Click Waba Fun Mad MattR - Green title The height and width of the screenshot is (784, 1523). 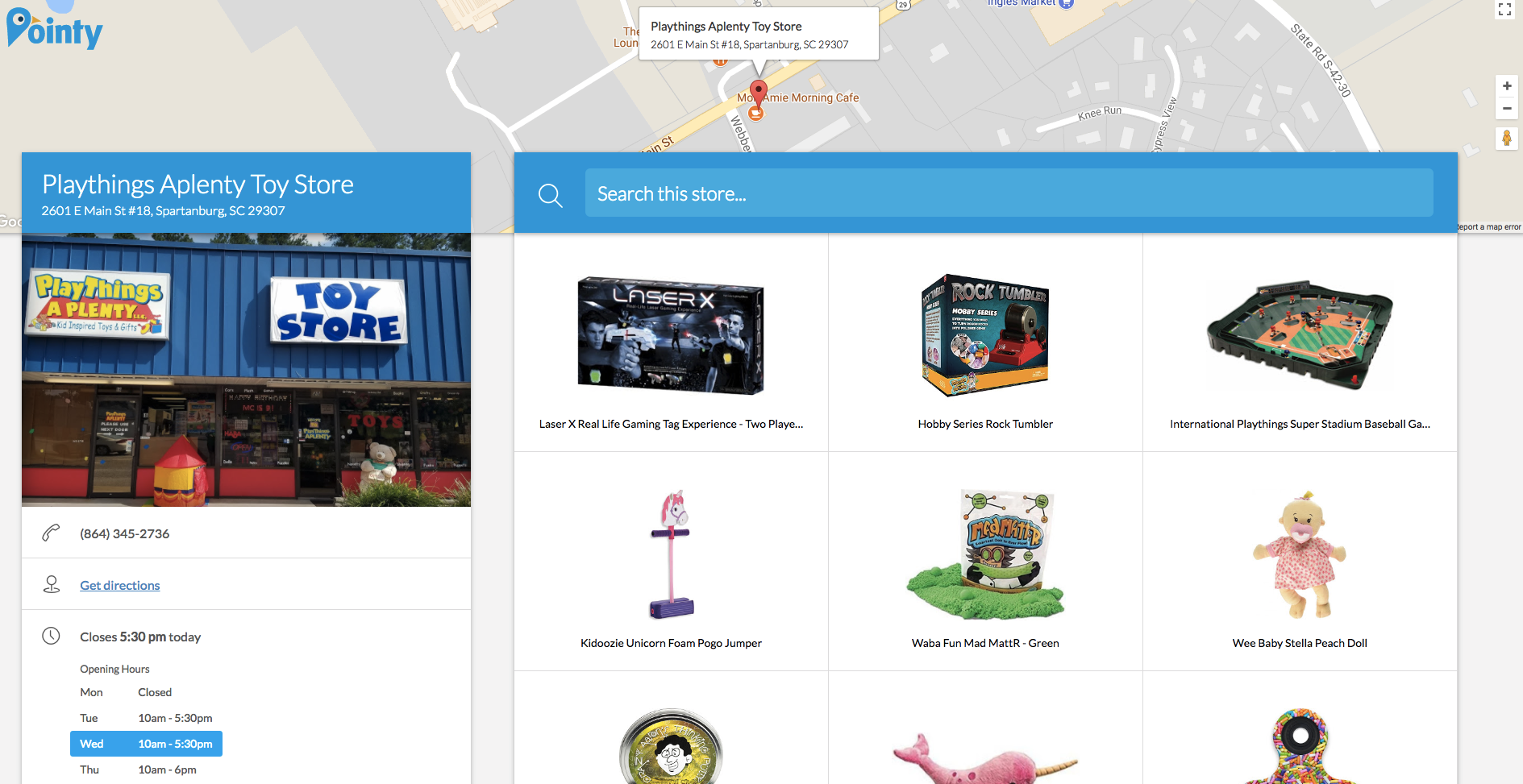(x=985, y=643)
